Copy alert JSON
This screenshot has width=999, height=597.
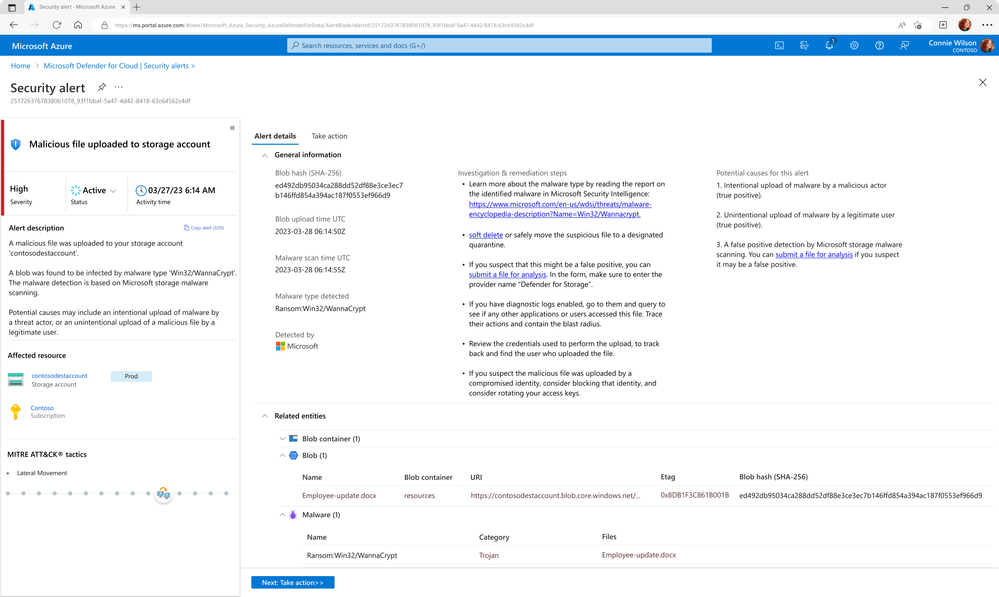coord(204,227)
